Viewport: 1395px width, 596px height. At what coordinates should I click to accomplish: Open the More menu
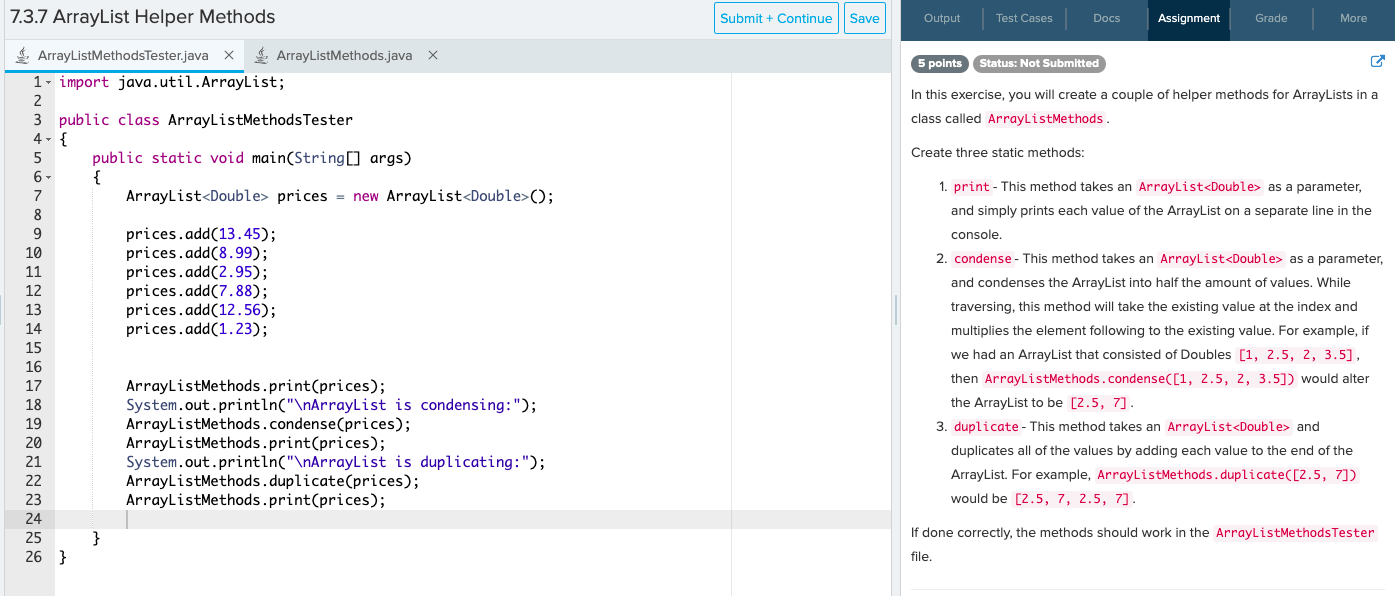point(1353,17)
